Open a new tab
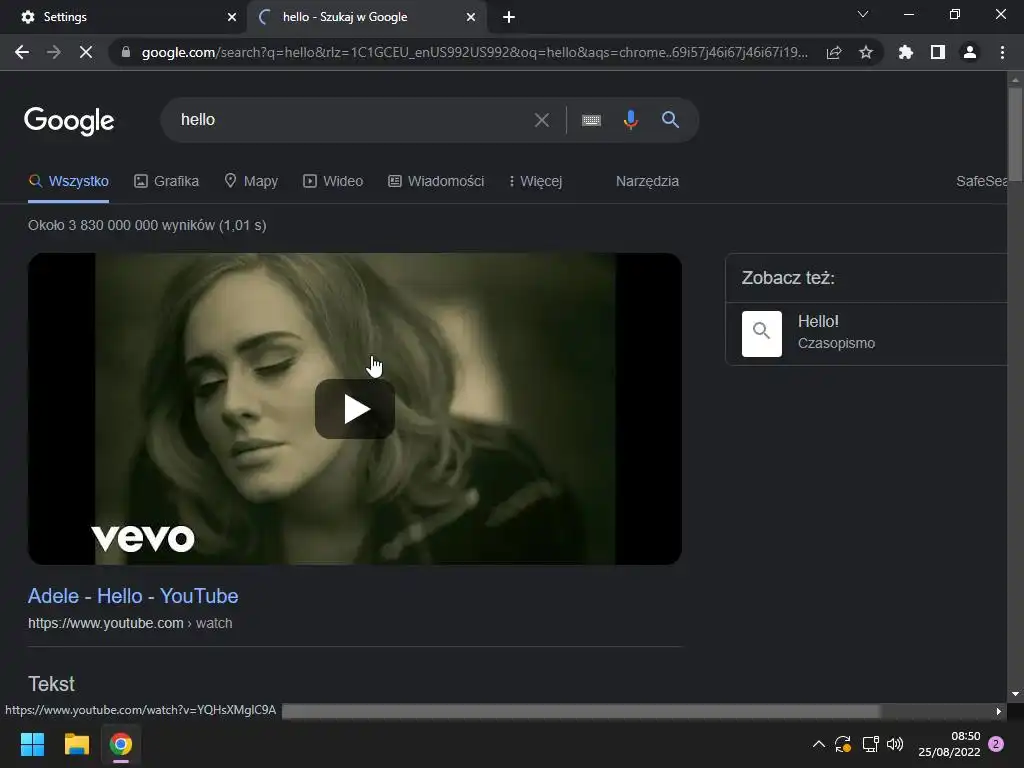 click(x=509, y=17)
